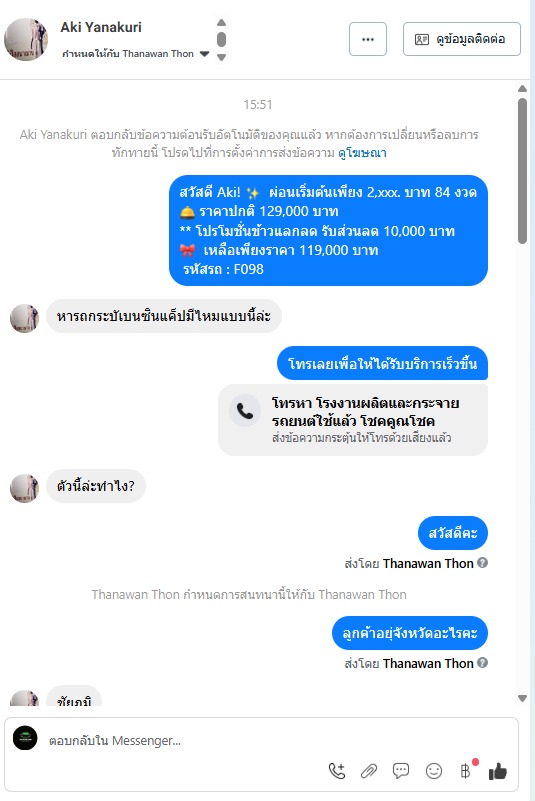Click the page avatar beside reply box
The image size is (535, 801).
[x=25, y=738]
